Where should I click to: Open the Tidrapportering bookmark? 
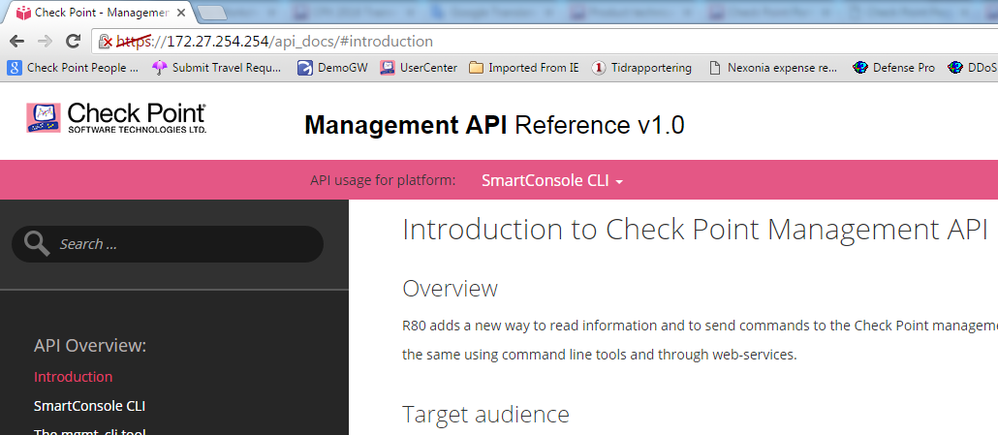click(642, 68)
